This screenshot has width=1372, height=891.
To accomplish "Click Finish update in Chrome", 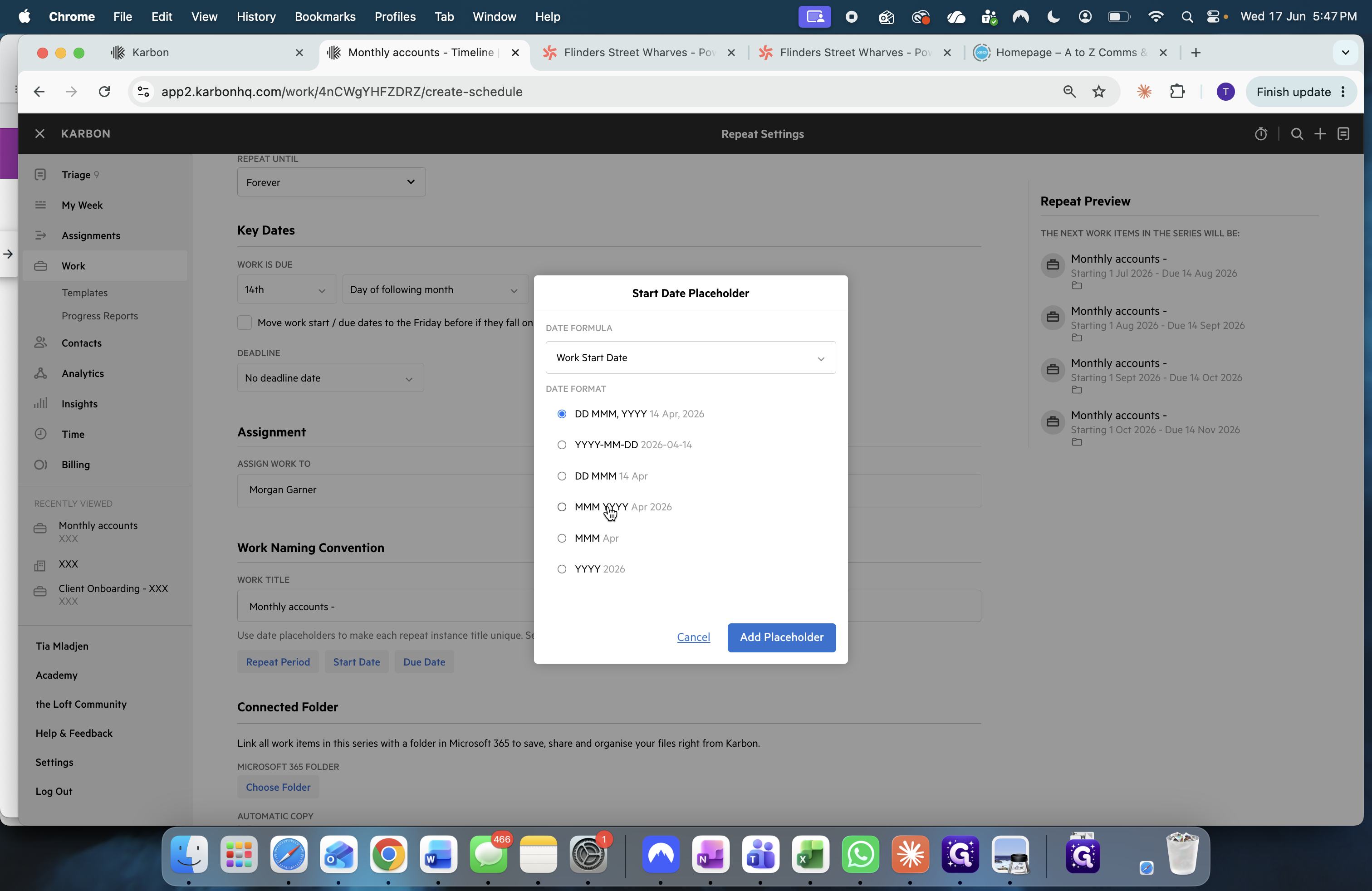I will [1301, 92].
